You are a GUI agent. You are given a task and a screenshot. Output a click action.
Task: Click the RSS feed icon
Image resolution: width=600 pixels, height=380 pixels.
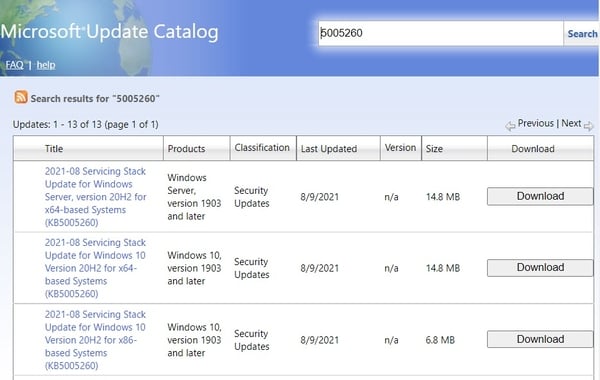click(x=21, y=97)
